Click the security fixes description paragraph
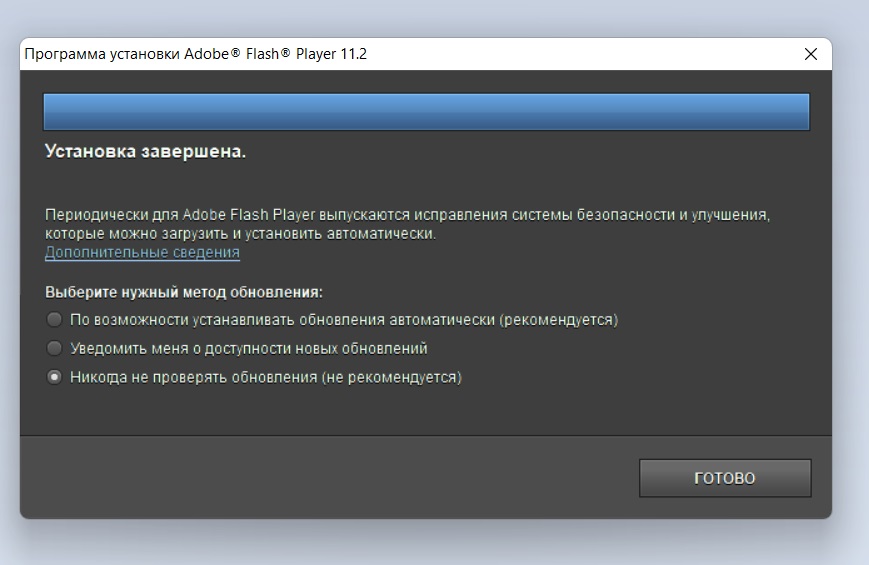The image size is (869, 565). point(407,224)
